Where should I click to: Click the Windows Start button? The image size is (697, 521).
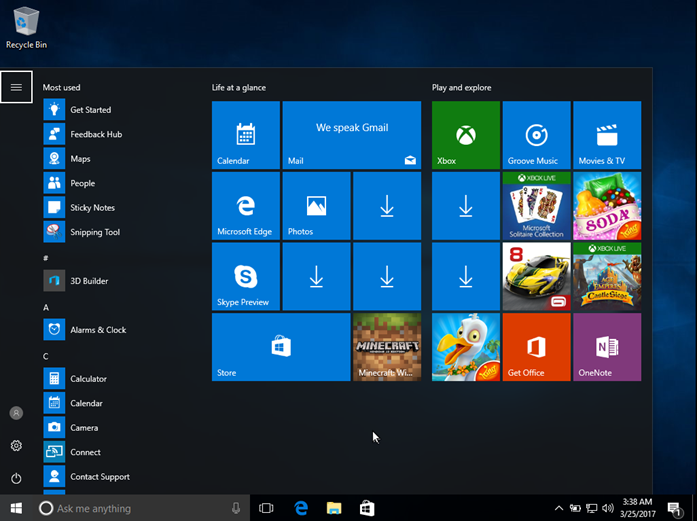pos(16,508)
